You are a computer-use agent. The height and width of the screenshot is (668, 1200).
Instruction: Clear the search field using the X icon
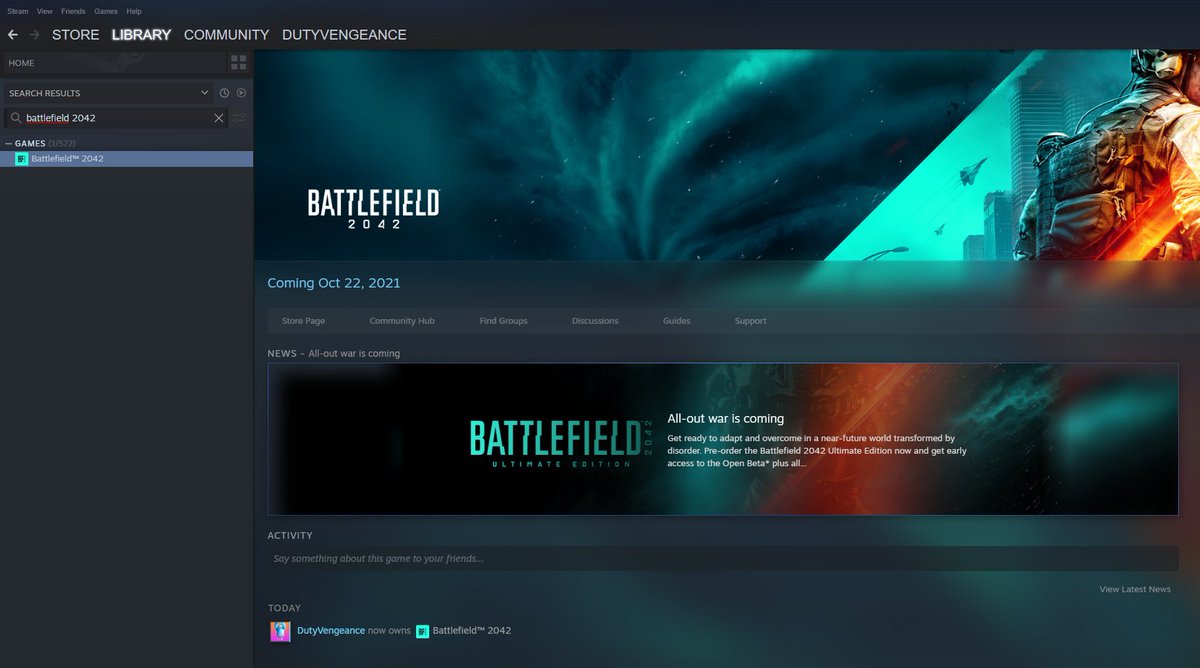(x=218, y=117)
